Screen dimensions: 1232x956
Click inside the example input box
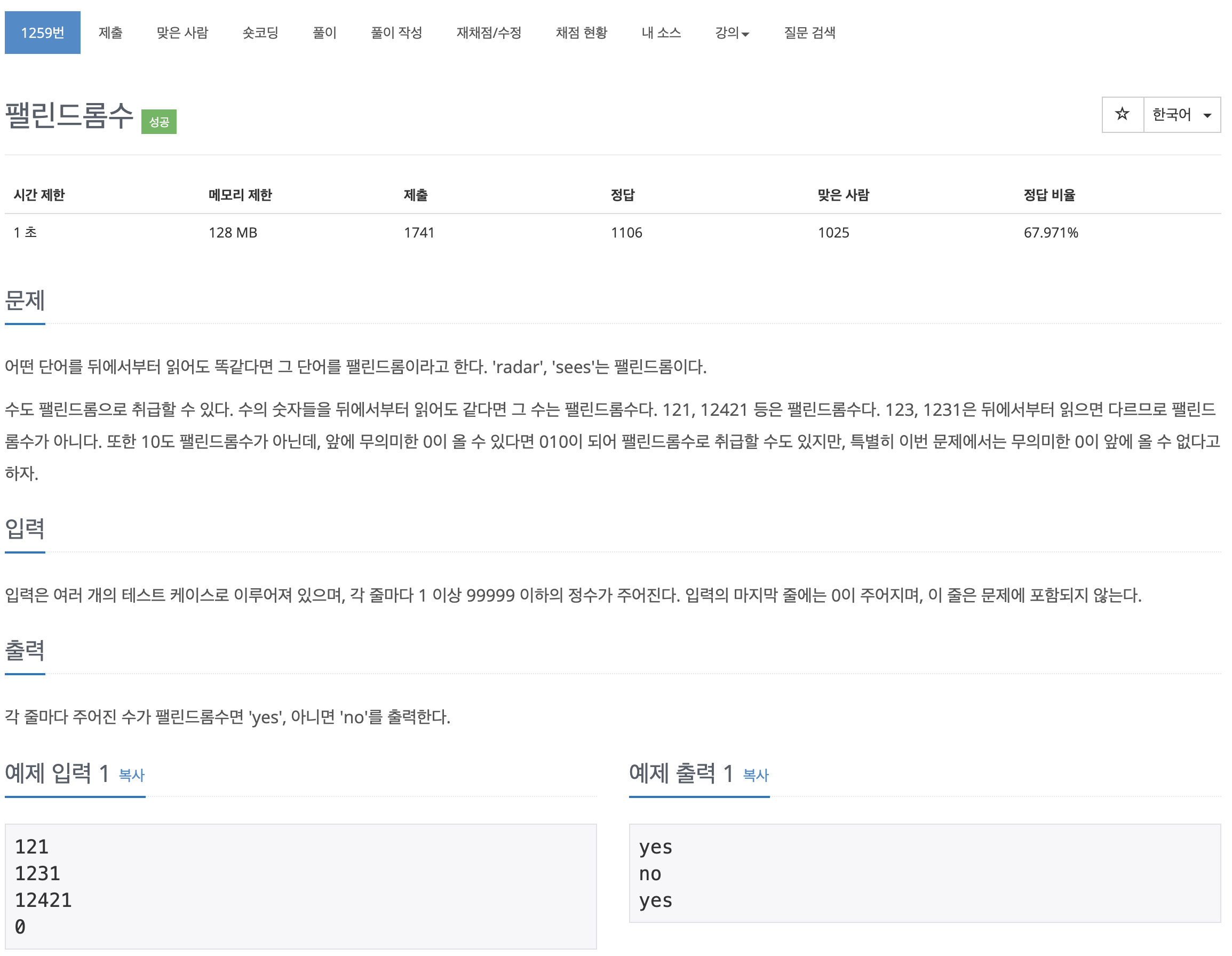pyautogui.click(x=300, y=886)
